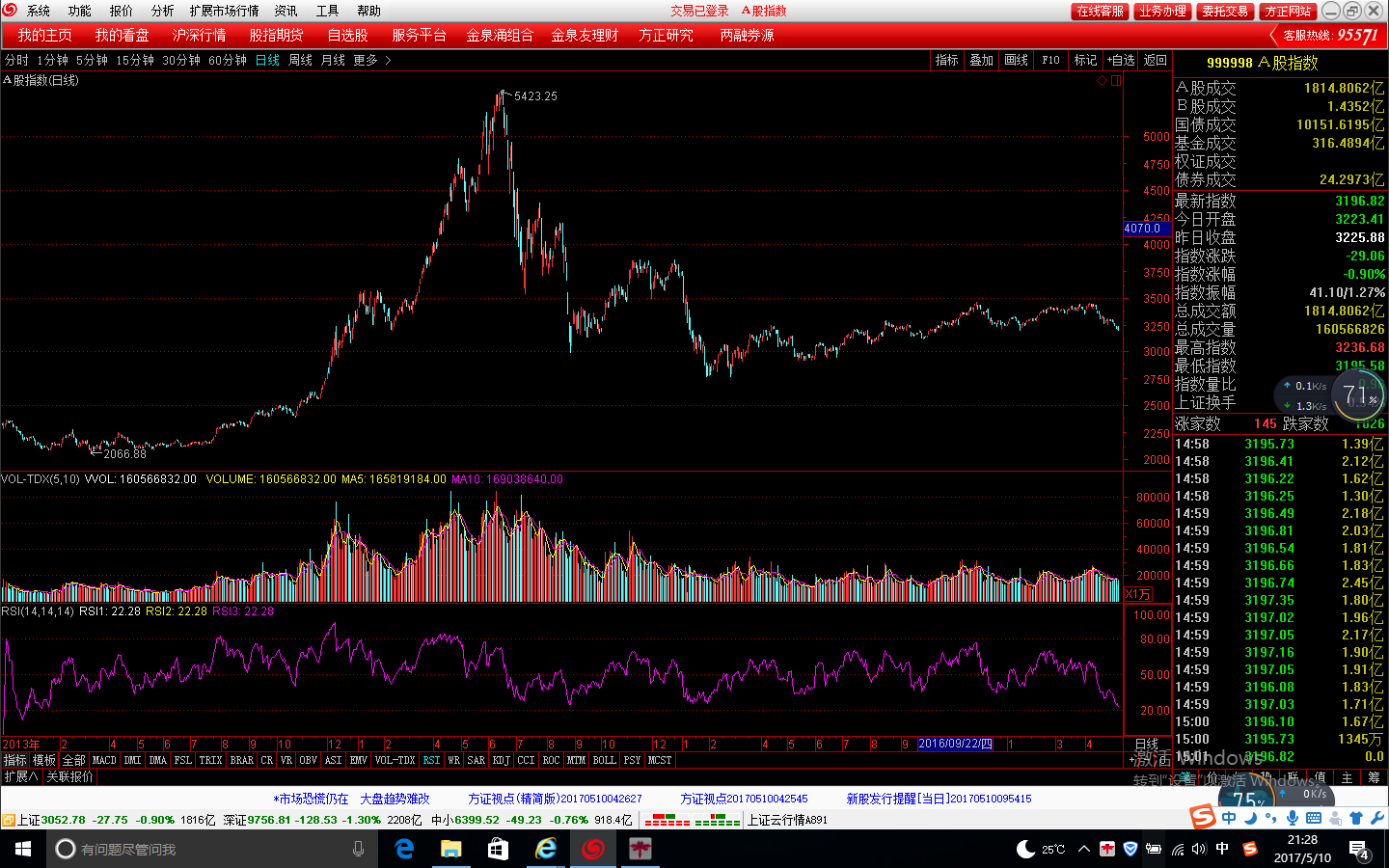Screen dimensions: 1389x868
Task: Click the red split-window chart icon
Action: pyautogui.click(x=1116, y=81)
